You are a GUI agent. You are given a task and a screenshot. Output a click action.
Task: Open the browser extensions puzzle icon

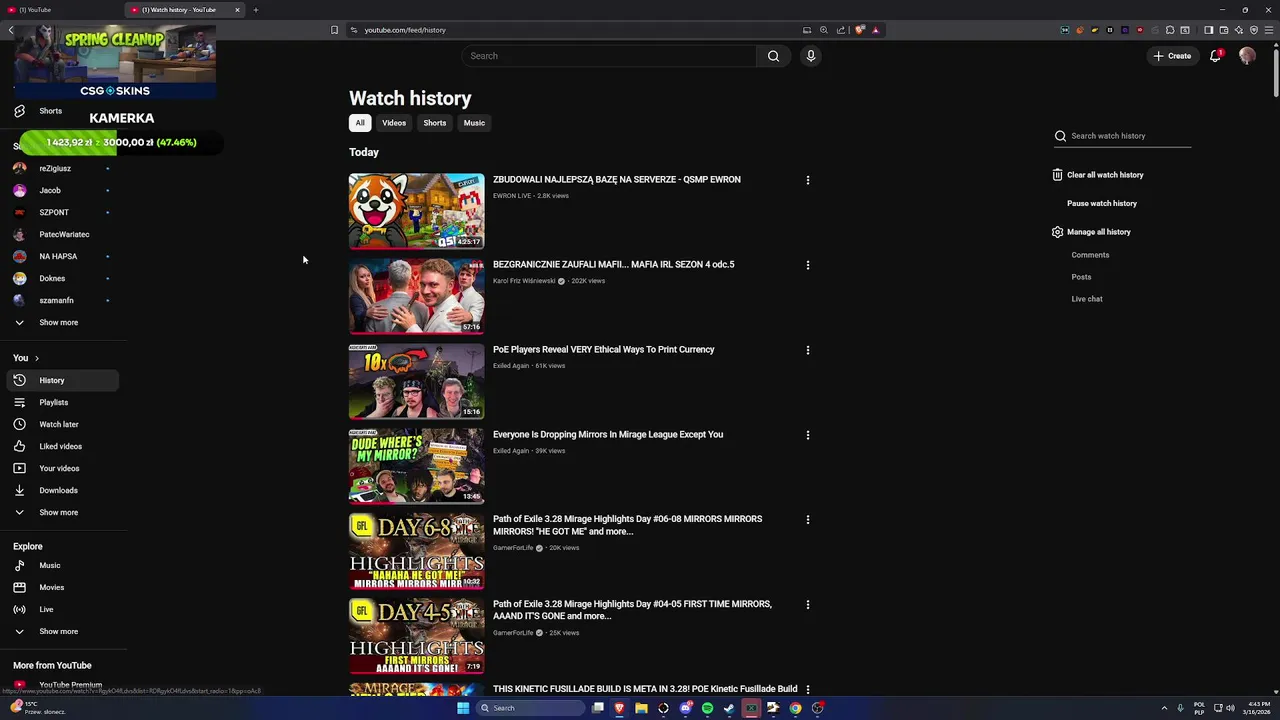1170,30
